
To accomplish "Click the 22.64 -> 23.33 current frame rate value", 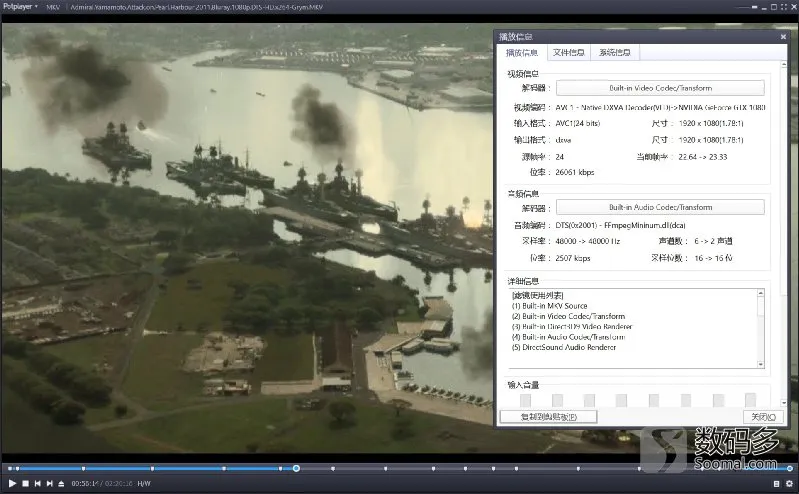I will click(x=703, y=157).
